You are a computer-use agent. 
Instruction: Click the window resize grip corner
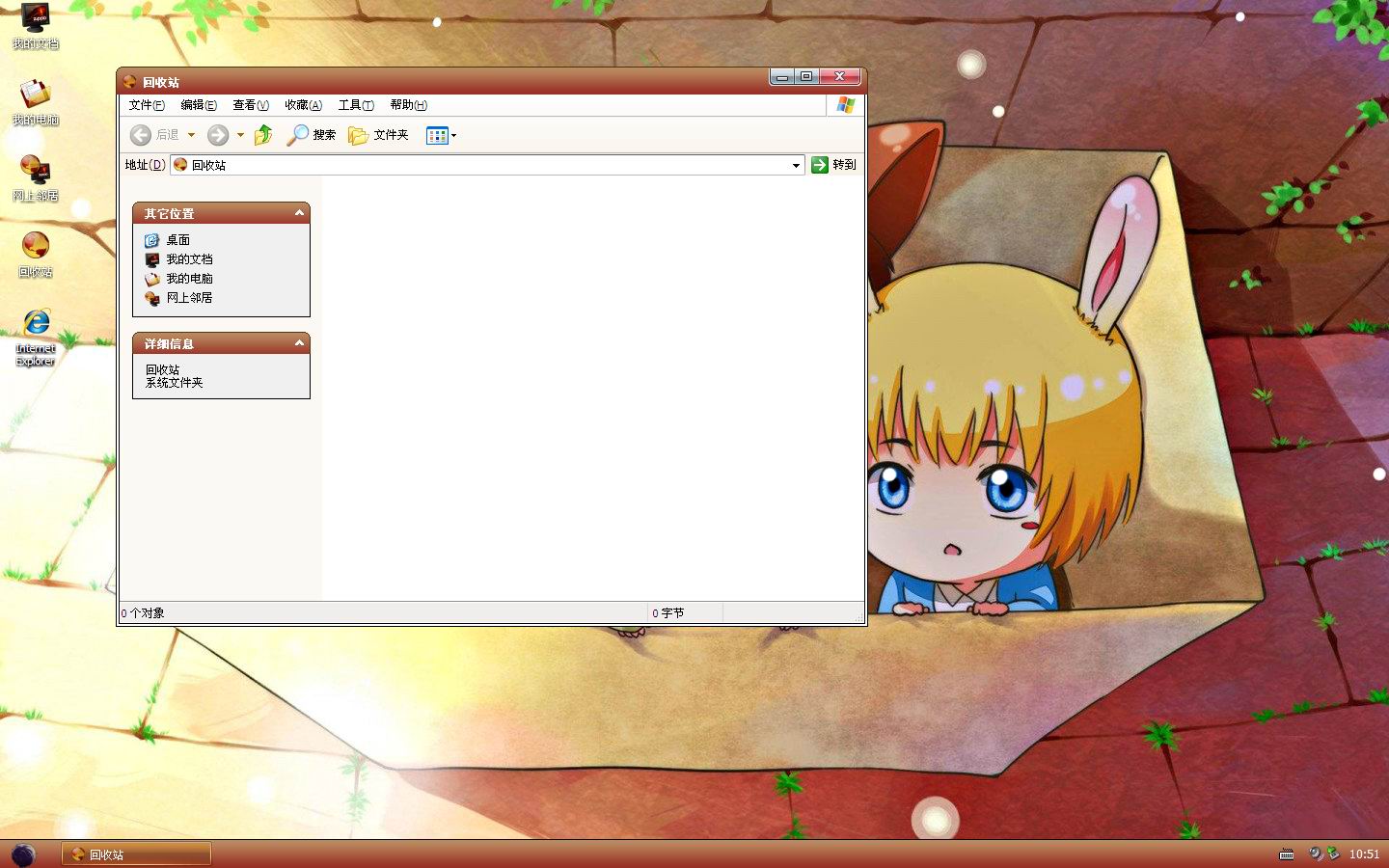(858, 616)
